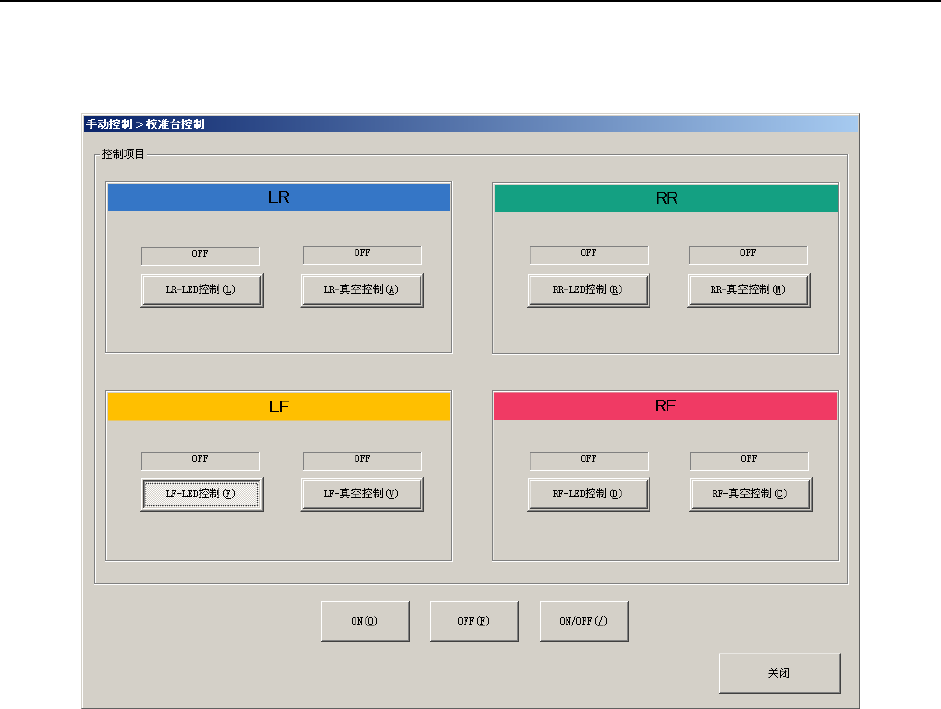Click the LR-LED控制 button
The image size is (941, 709).
(x=202, y=291)
